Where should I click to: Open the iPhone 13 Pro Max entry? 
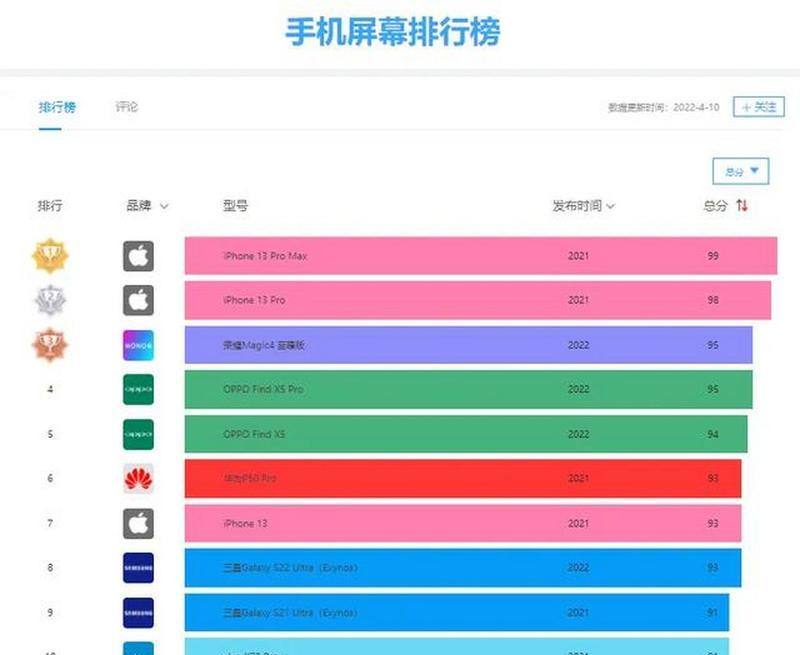(x=481, y=256)
